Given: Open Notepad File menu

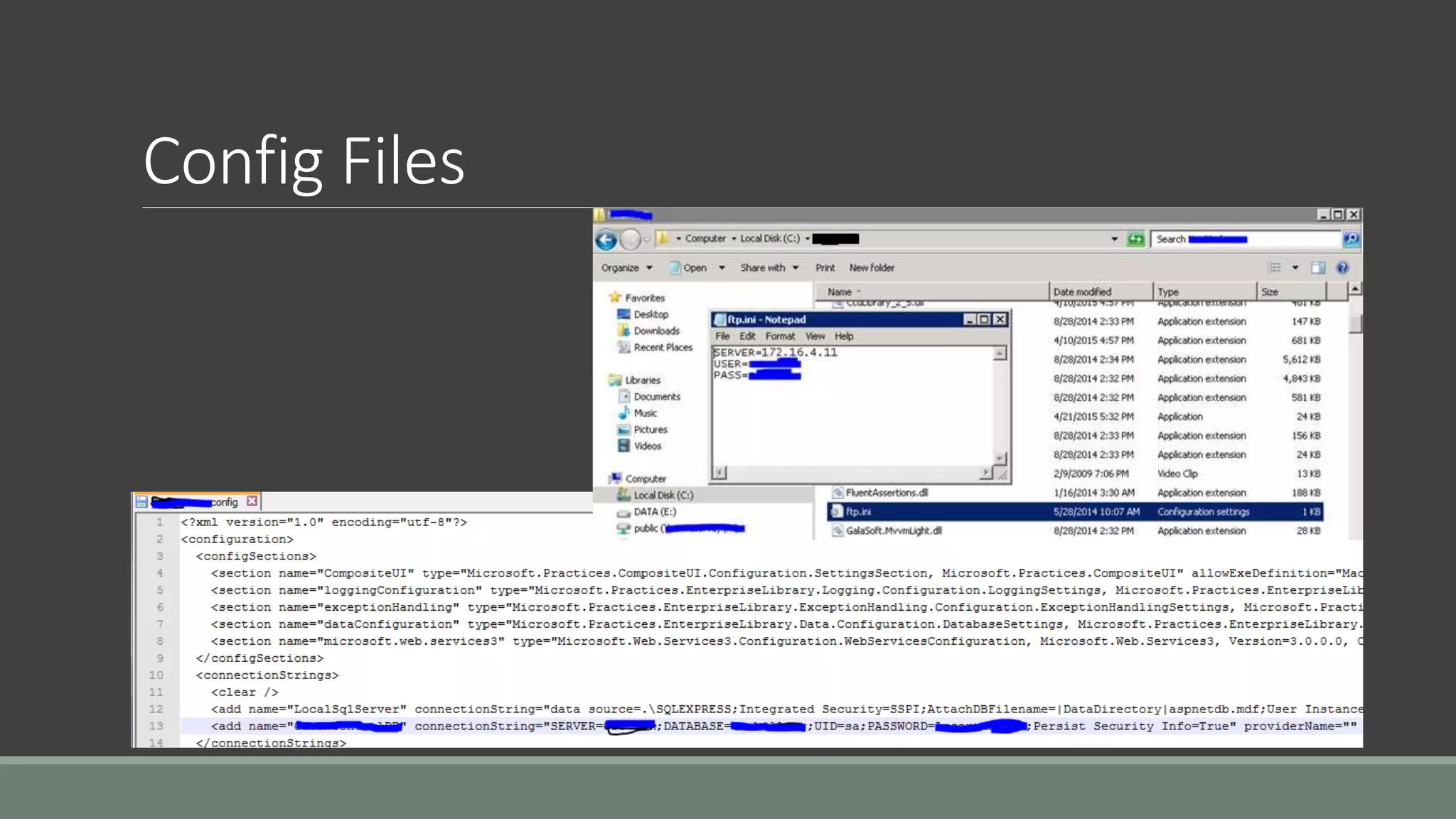Looking at the screenshot, I should click(722, 336).
